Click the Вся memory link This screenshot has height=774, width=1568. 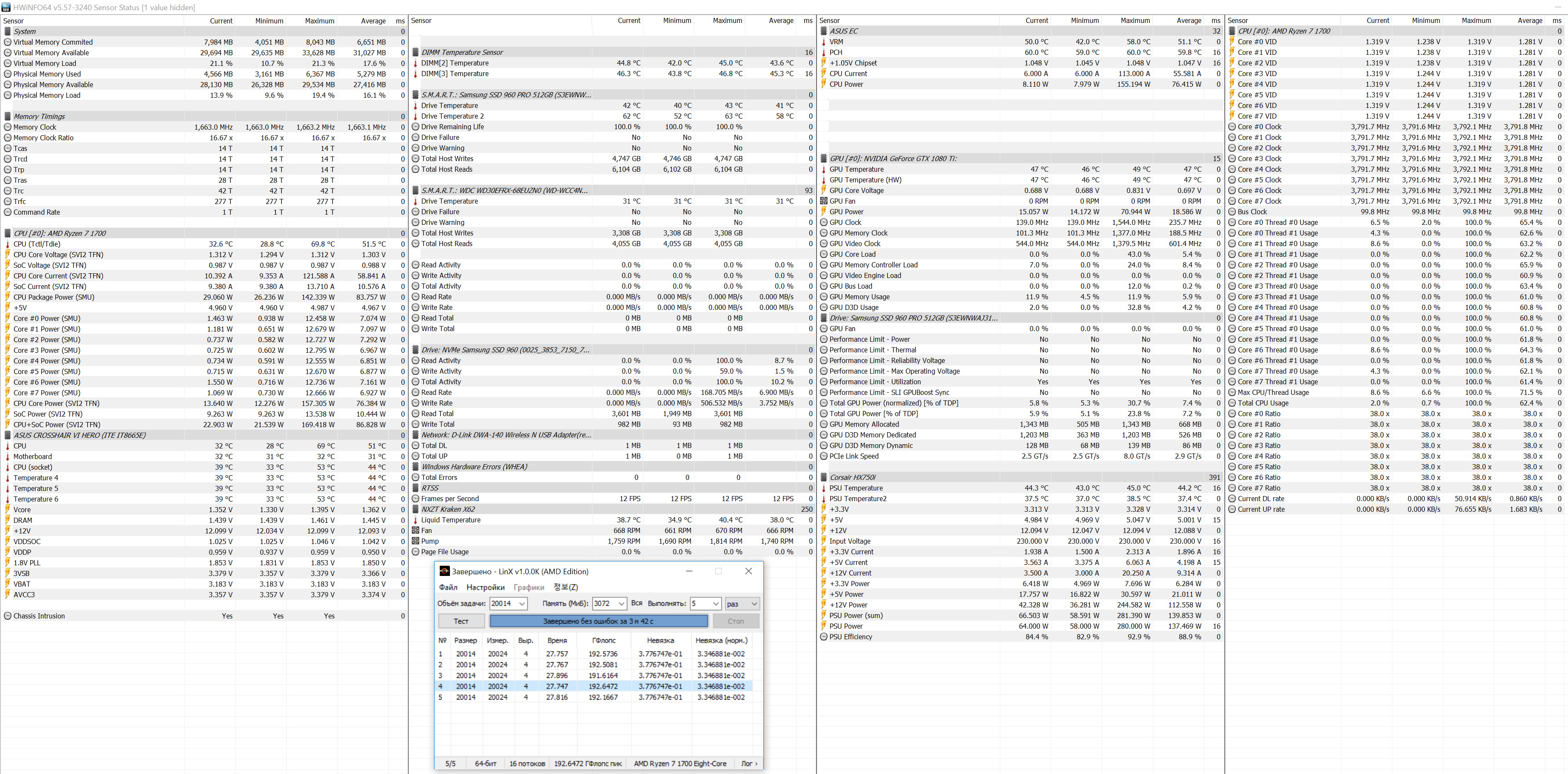tap(637, 603)
